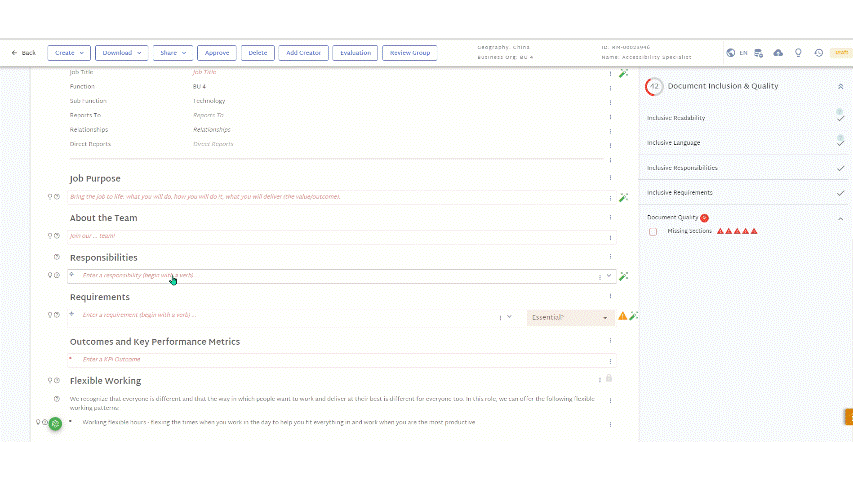This screenshot has height=480, width=853.
Task: Open the version history clock icon
Action: [819, 53]
